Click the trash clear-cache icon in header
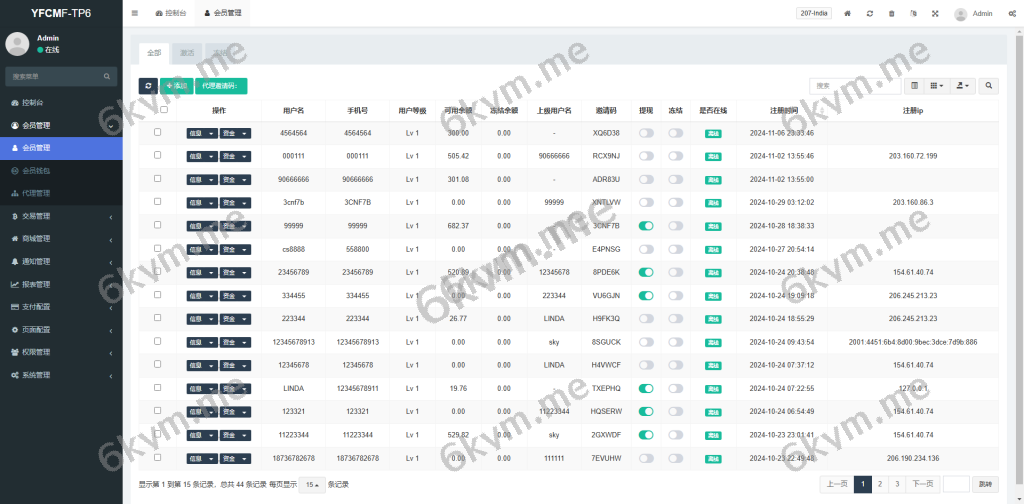 click(x=891, y=14)
